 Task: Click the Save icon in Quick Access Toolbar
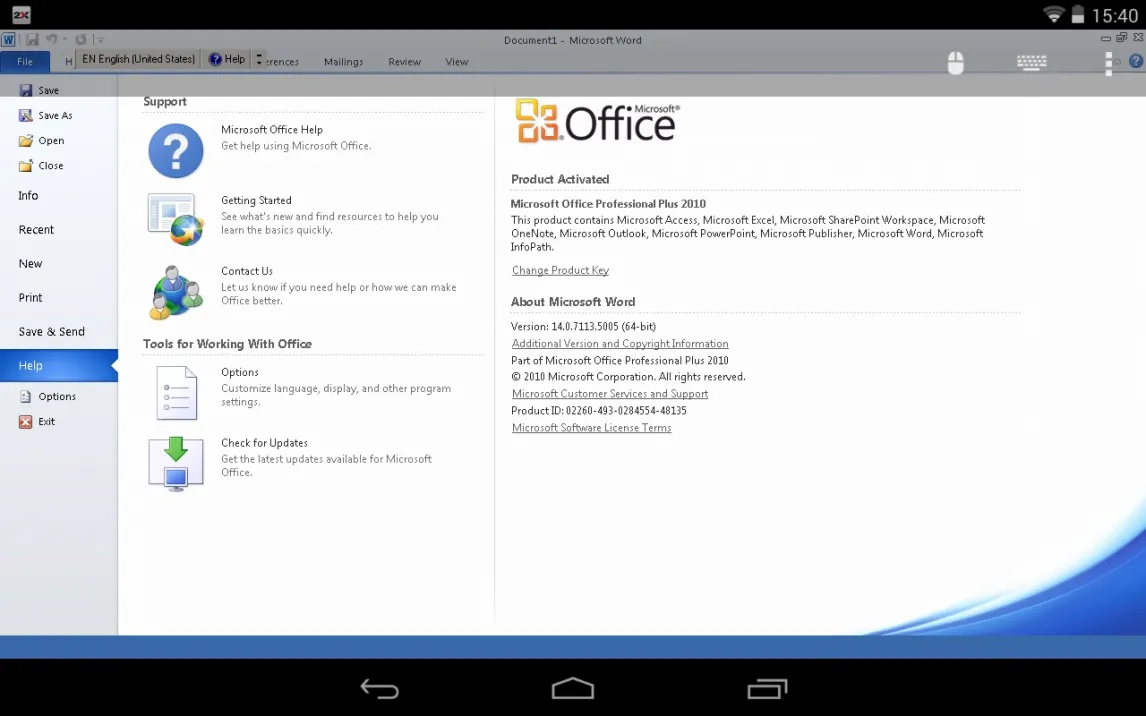point(32,40)
